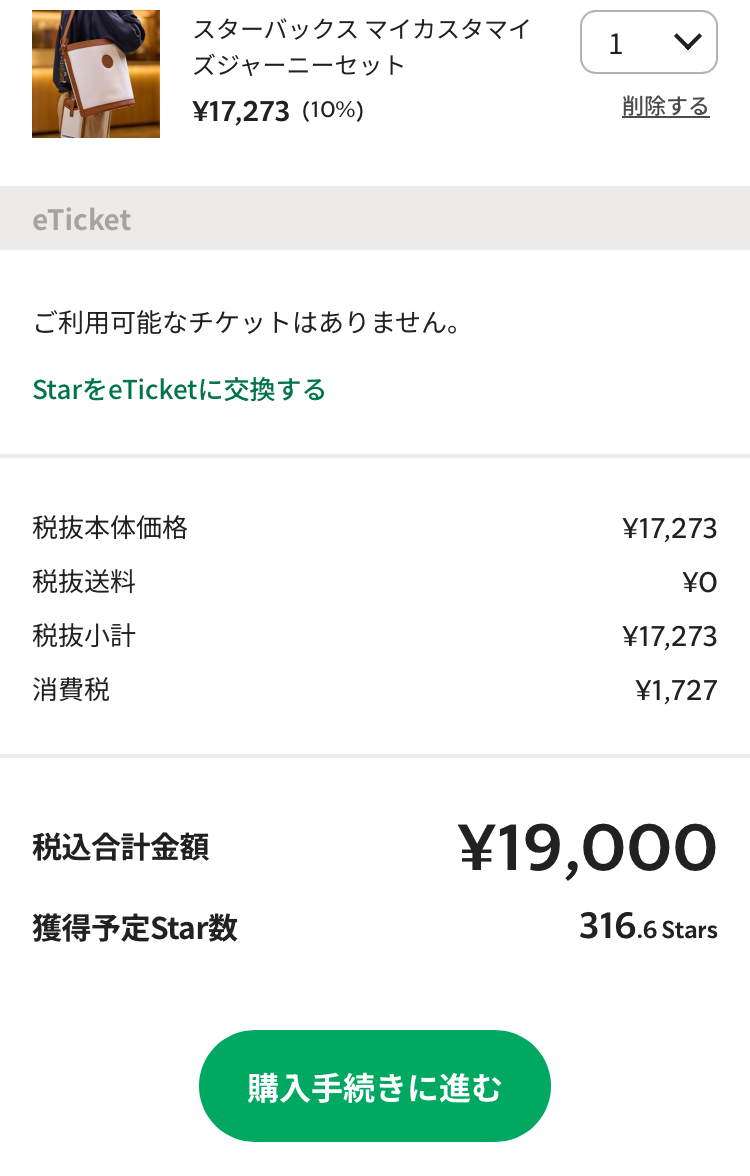
Task: Click the 消費税 row label
Action: click(x=71, y=689)
